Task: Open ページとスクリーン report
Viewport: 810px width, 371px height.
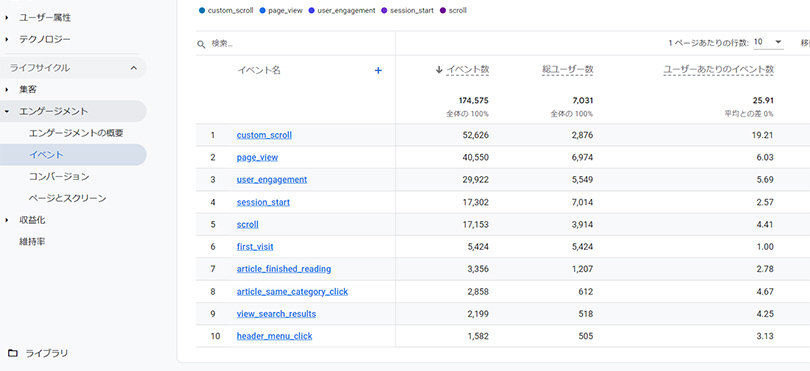Action: coord(67,198)
